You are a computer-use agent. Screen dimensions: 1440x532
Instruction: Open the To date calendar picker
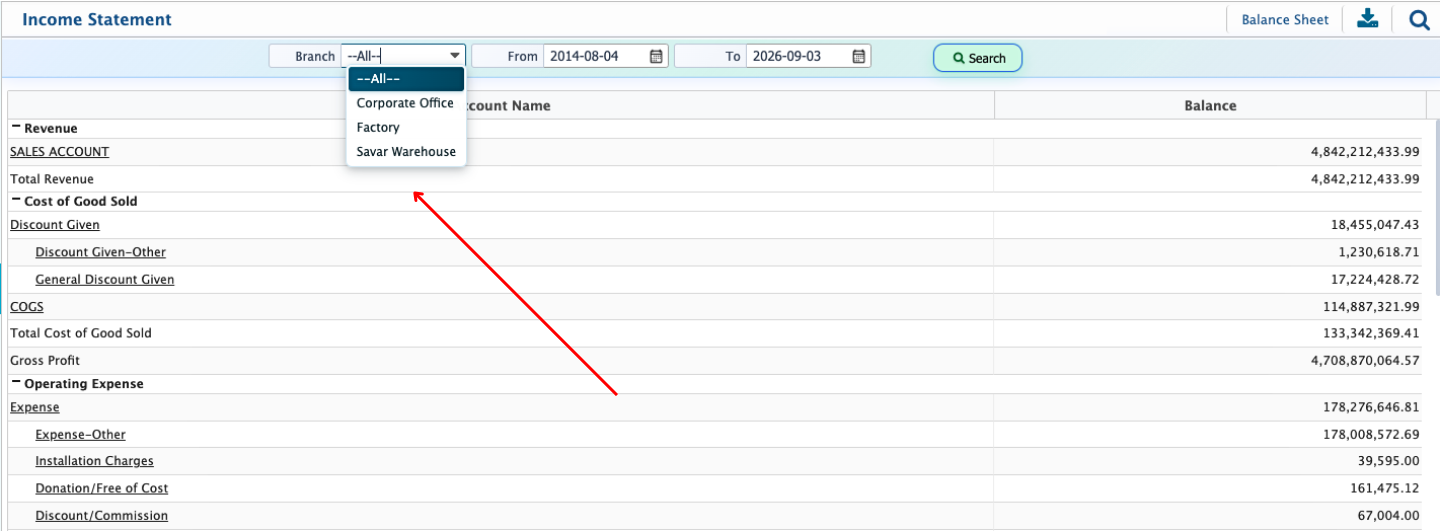pyautogui.click(x=858, y=56)
